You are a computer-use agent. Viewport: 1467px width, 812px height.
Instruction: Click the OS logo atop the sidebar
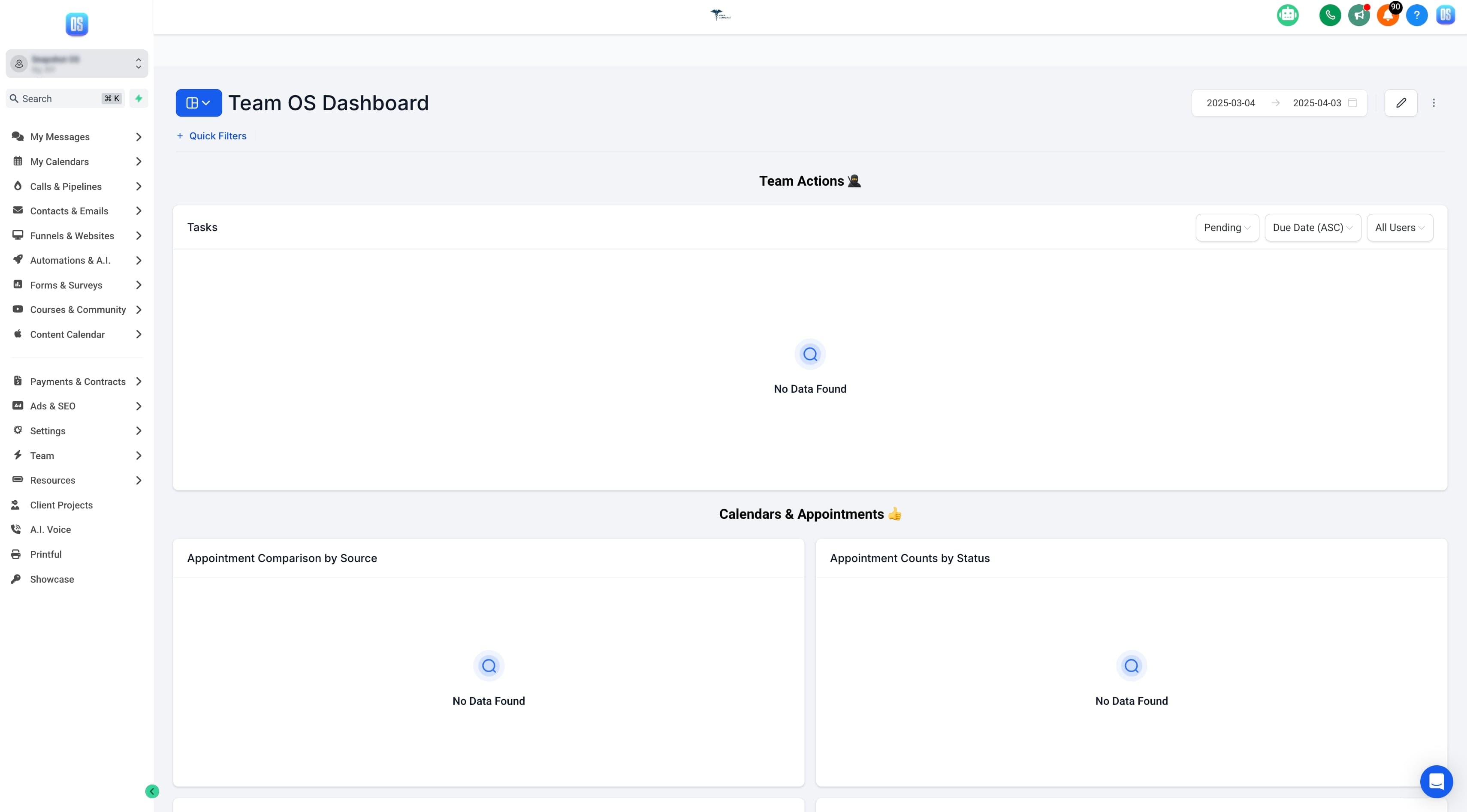pos(77,24)
